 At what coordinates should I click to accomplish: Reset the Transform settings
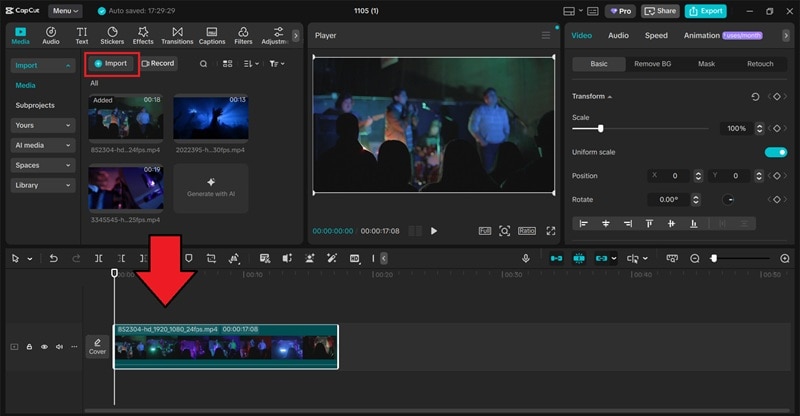pos(755,96)
